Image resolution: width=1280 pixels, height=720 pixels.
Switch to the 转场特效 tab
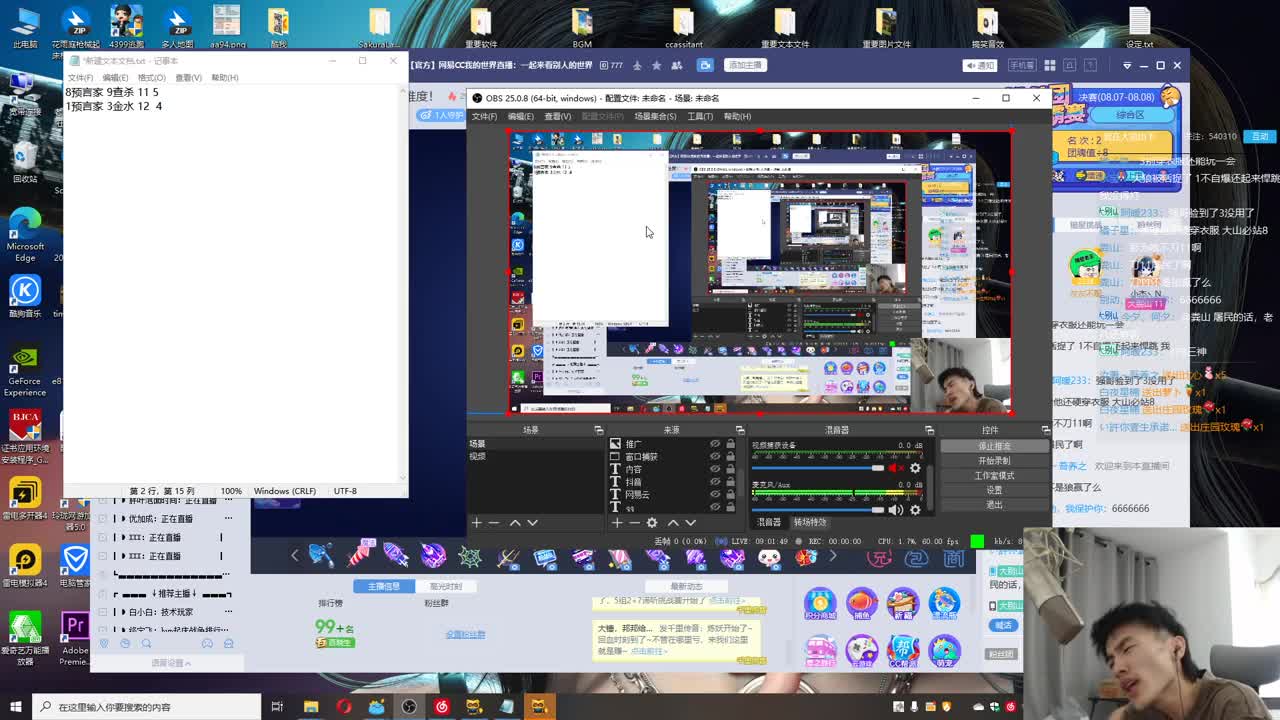click(810, 522)
